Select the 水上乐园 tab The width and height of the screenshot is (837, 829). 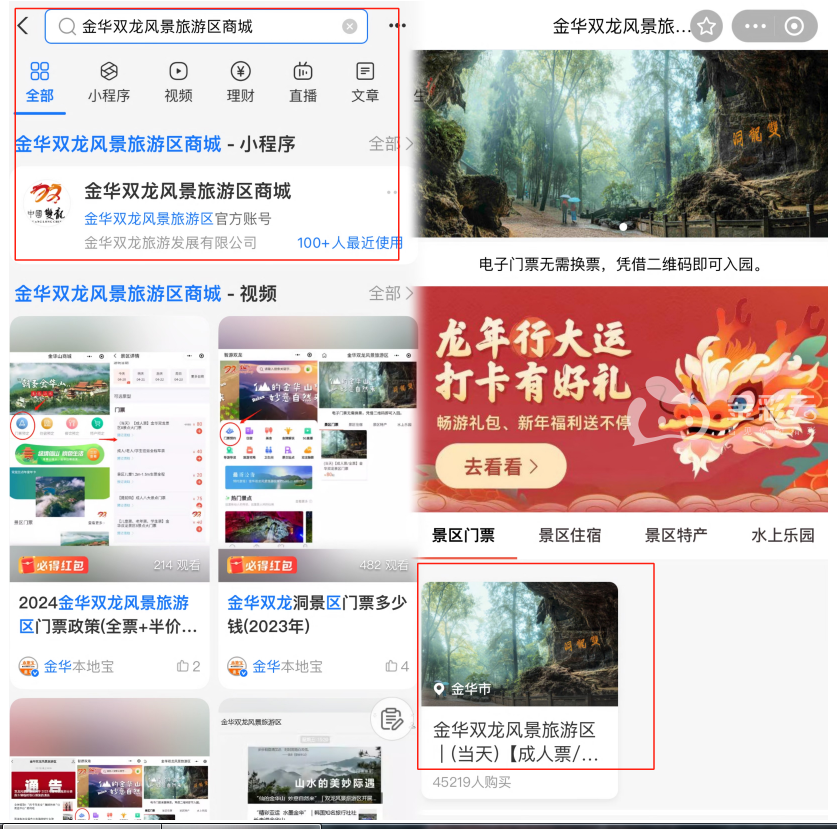click(783, 535)
